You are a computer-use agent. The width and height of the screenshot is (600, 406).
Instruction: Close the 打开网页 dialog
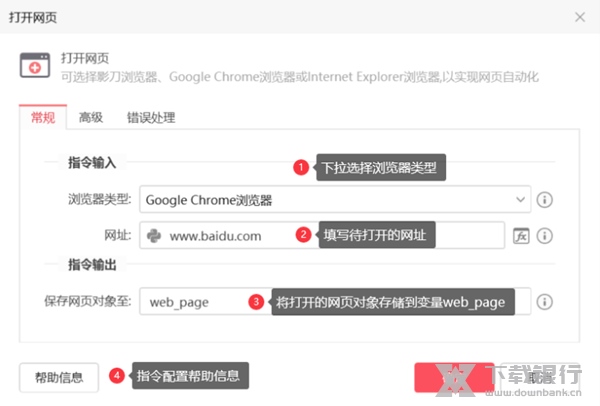580,16
